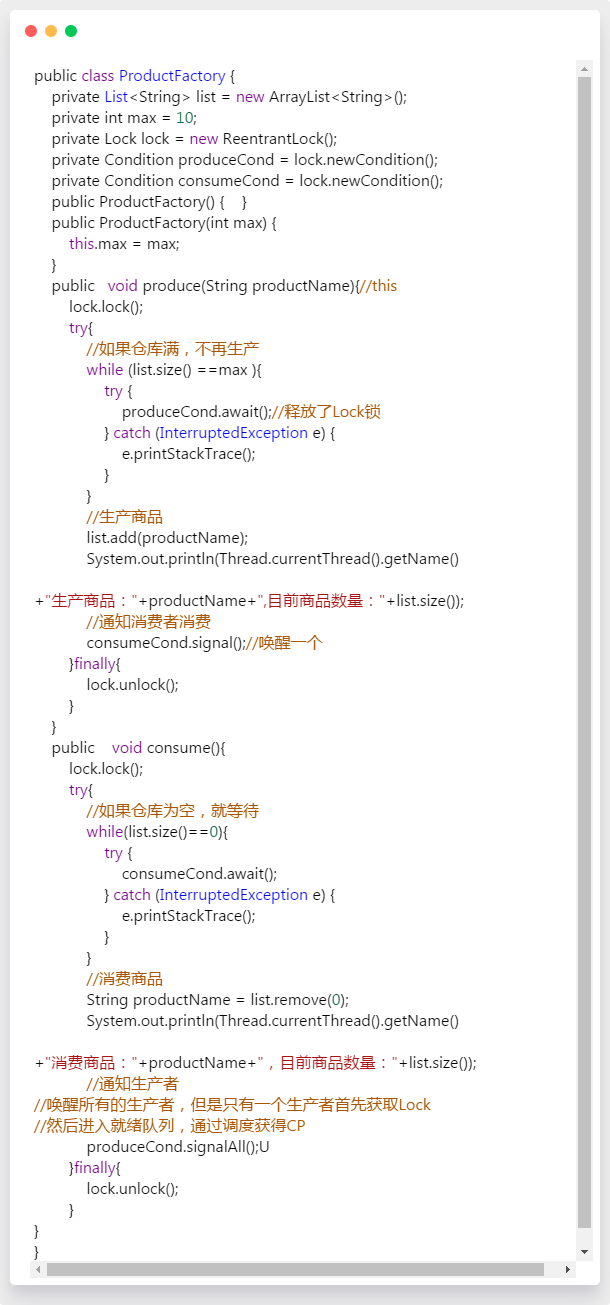Click the line 'public class ProductFactory {'

[135, 76]
